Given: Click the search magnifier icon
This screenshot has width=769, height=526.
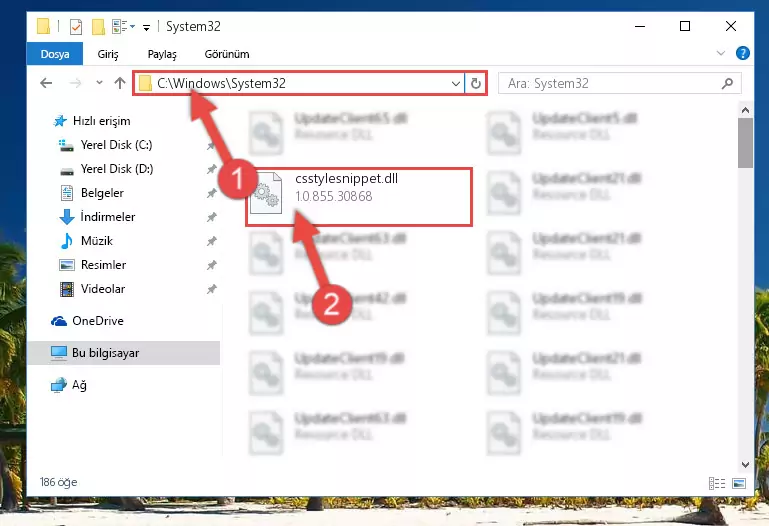Looking at the screenshot, I should point(727,83).
